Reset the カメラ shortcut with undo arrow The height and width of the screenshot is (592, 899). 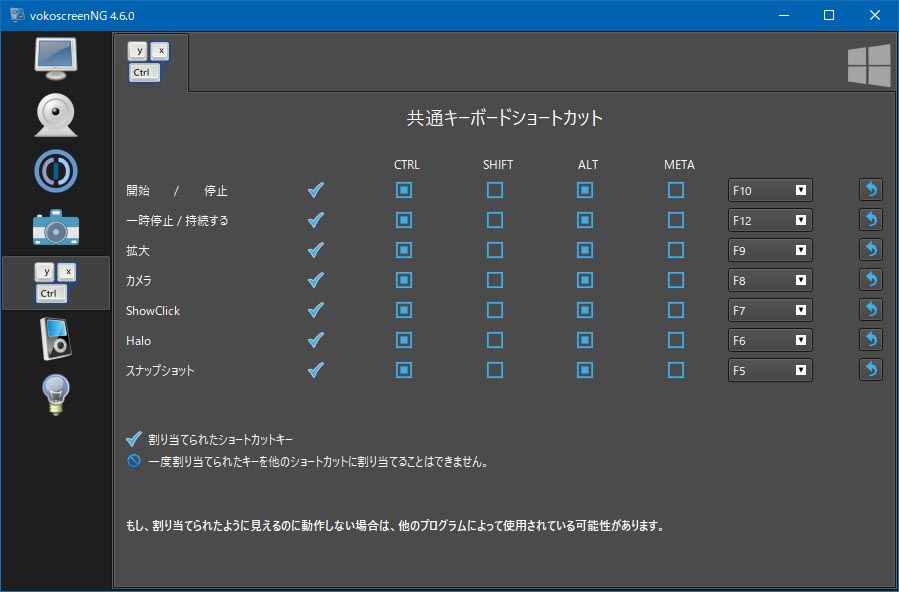pyautogui.click(x=870, y=280)
